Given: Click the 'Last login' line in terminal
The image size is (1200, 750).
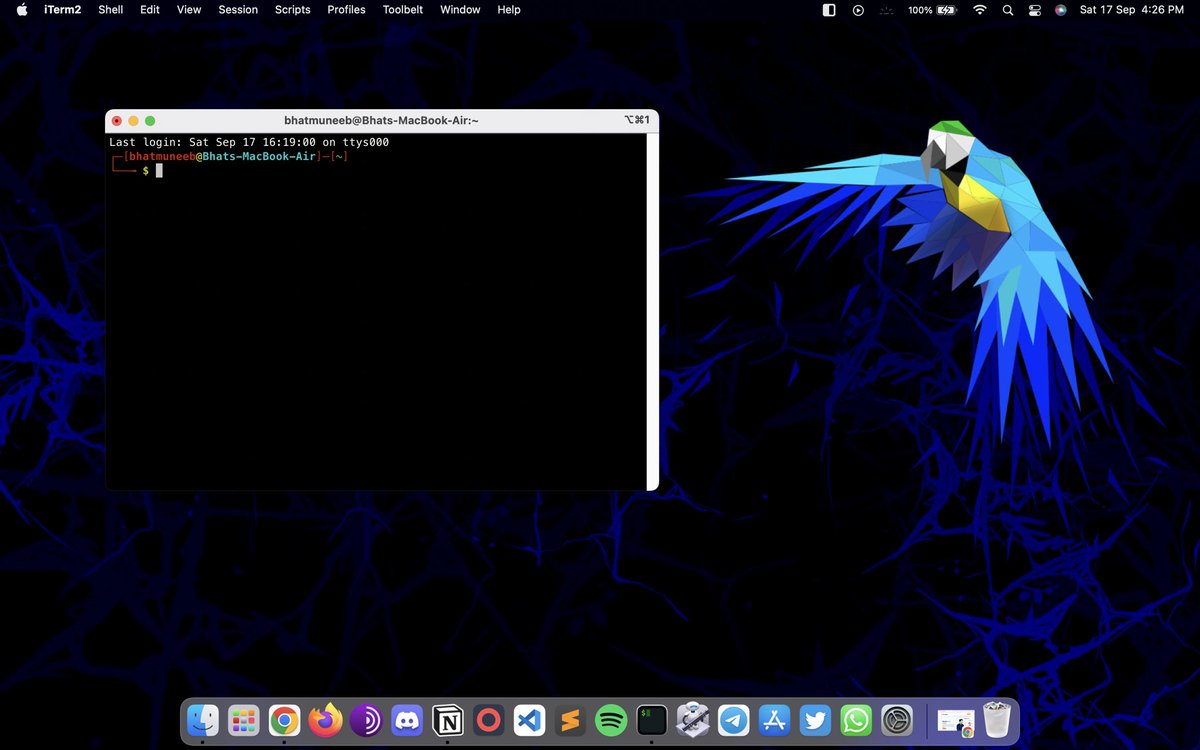Looking at the screenshot, I should 249,142.
